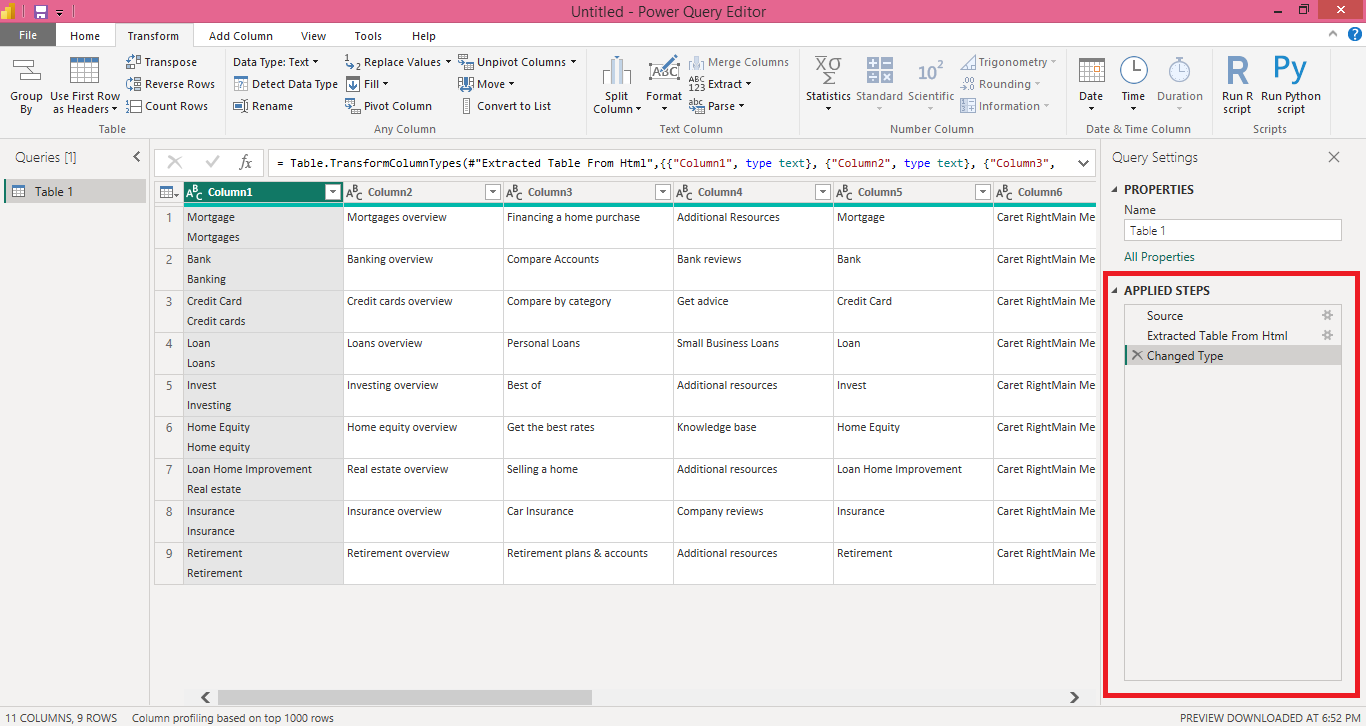Switch to the View tab
Screen dimensions: 1366x726
tap(313, 36)
